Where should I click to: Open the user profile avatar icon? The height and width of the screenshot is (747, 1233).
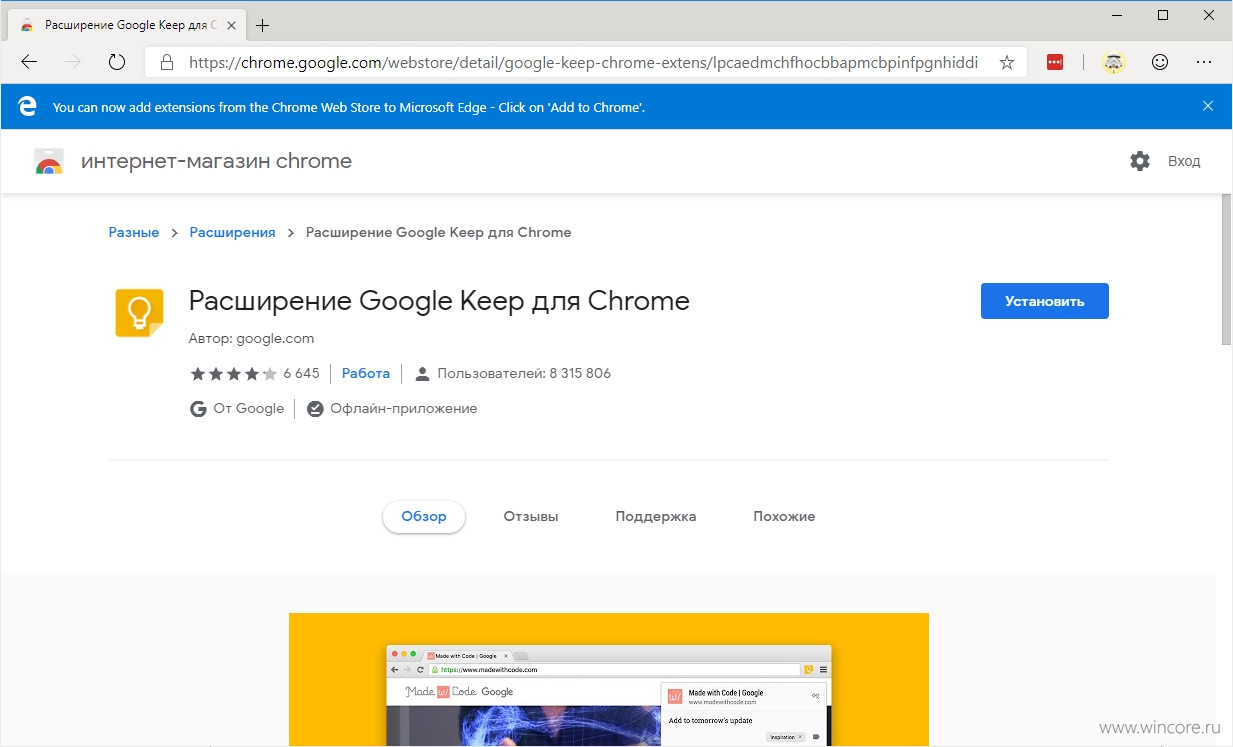pyautogui.click(x=1113, y=62)
